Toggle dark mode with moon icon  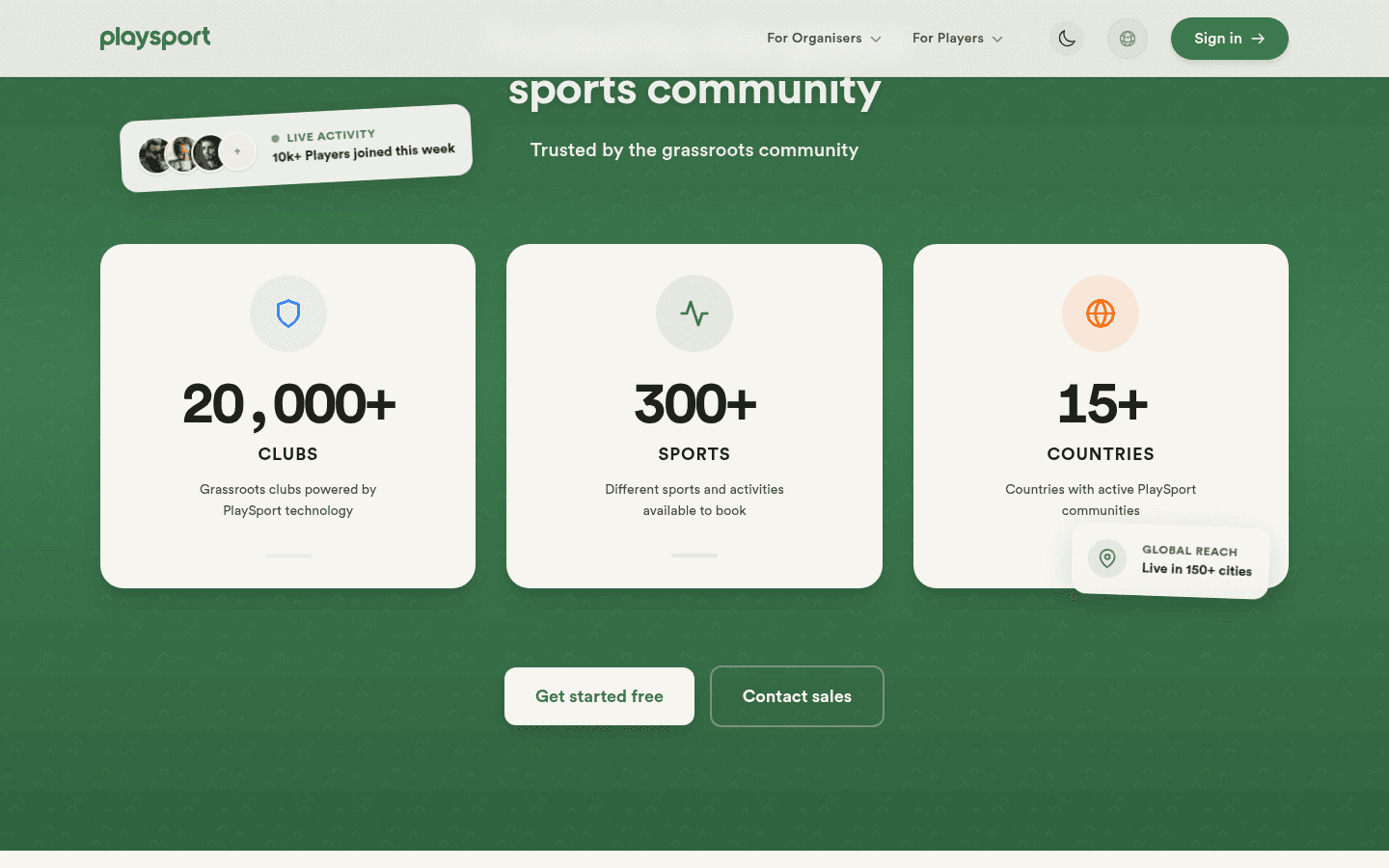click(1067, 39)
